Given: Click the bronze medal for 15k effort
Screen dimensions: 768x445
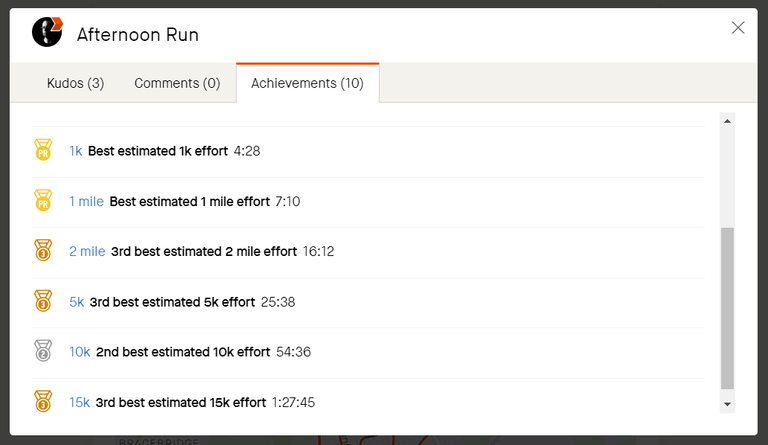Looking at the screenshot, I should pyautogui.click(x=43, y=401).
